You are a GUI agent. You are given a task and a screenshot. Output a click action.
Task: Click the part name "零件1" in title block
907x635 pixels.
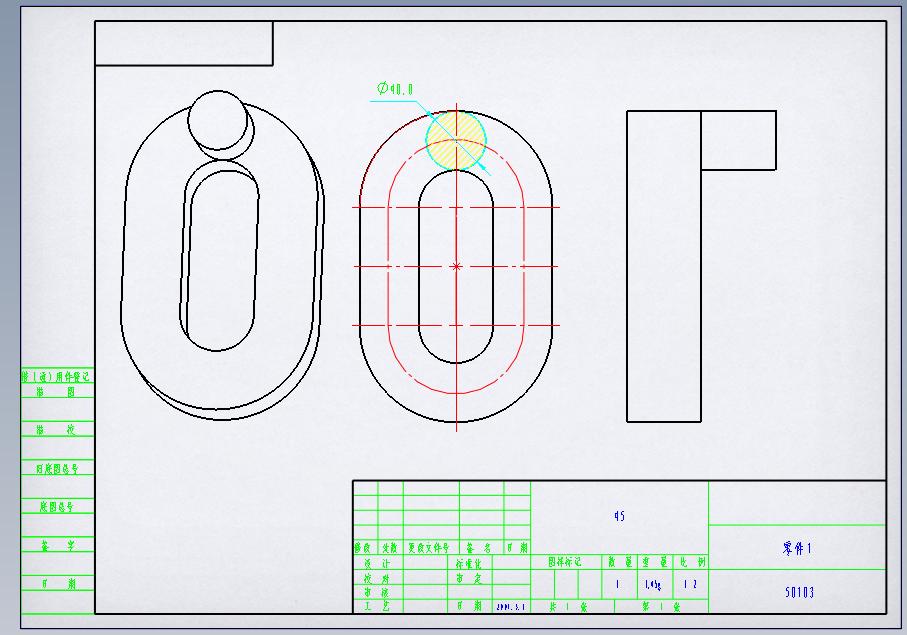797,548
